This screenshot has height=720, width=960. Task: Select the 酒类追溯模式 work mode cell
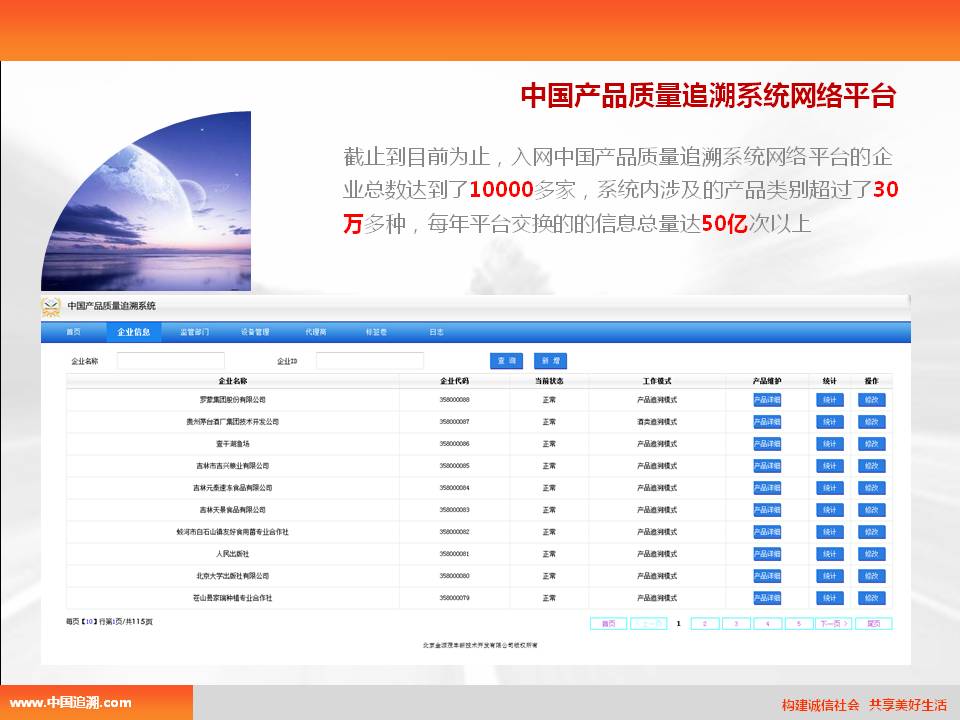(657, 422)
